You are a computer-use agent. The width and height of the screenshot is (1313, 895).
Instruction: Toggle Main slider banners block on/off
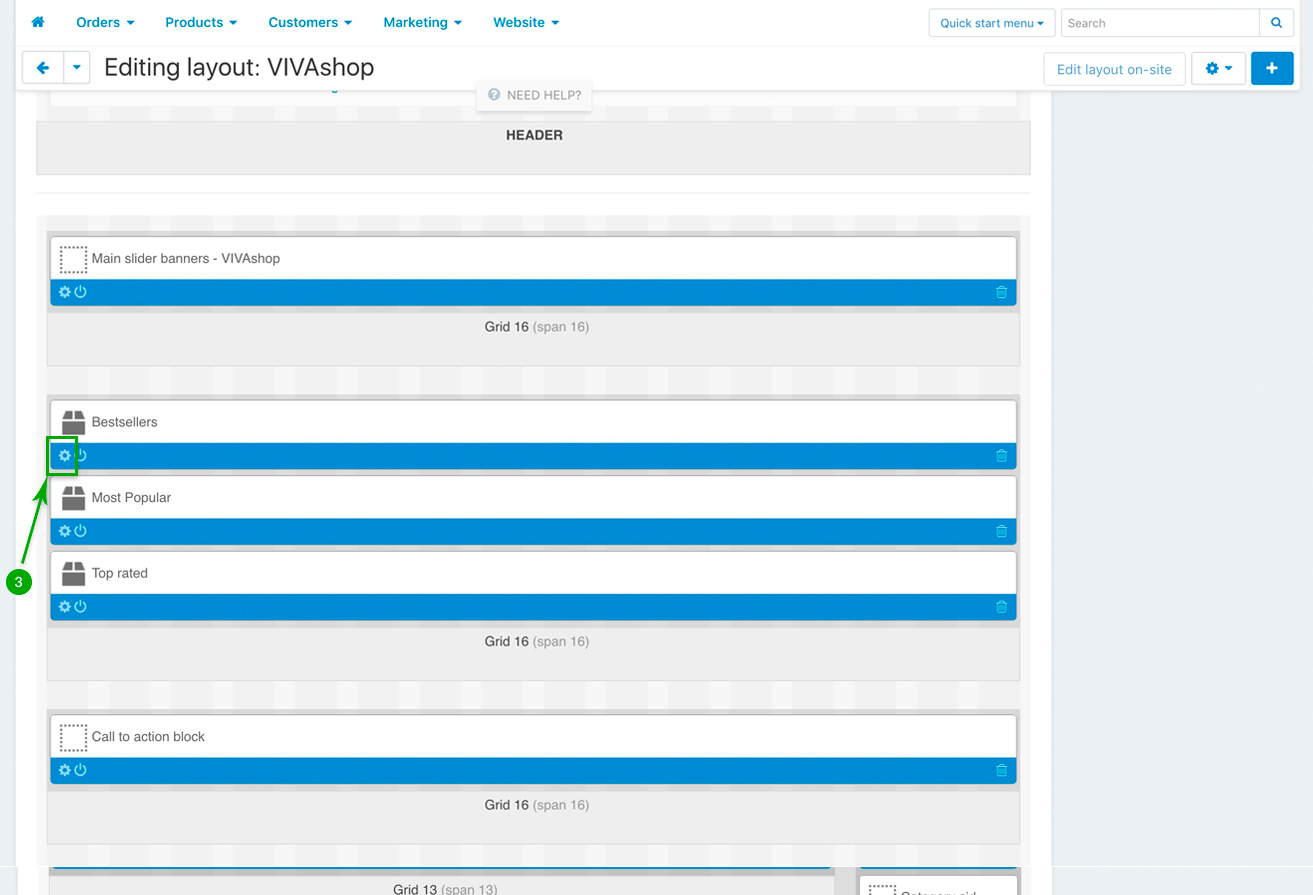coord(81,292)
